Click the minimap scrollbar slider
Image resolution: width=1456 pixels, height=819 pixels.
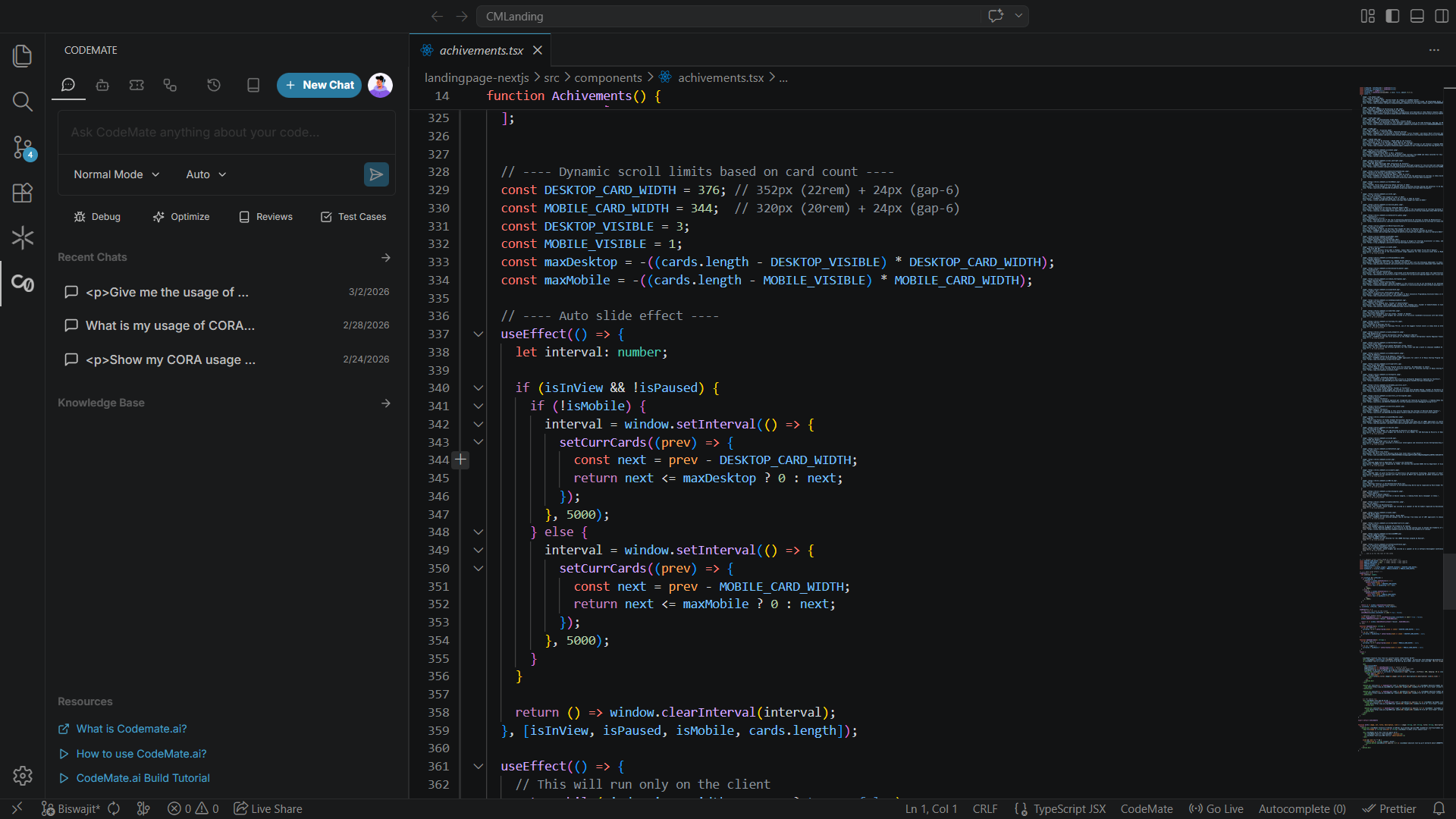(x=1448, y=582)
